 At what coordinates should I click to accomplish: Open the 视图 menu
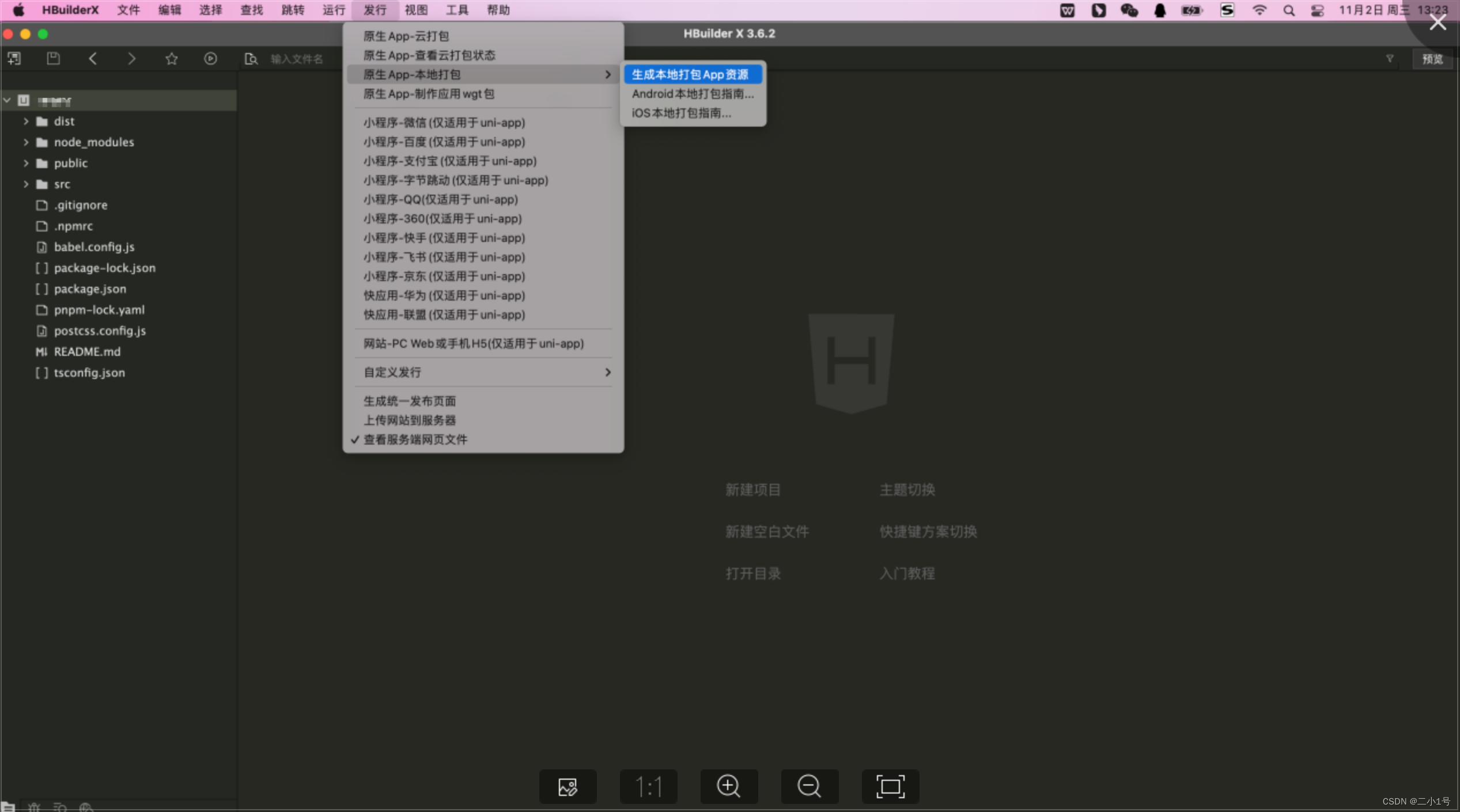[416, 10]
